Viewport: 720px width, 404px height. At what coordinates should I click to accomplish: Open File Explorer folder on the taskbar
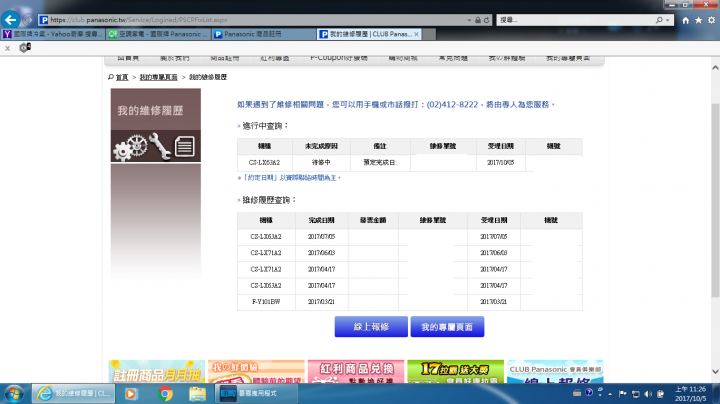[x=197, y=394]
